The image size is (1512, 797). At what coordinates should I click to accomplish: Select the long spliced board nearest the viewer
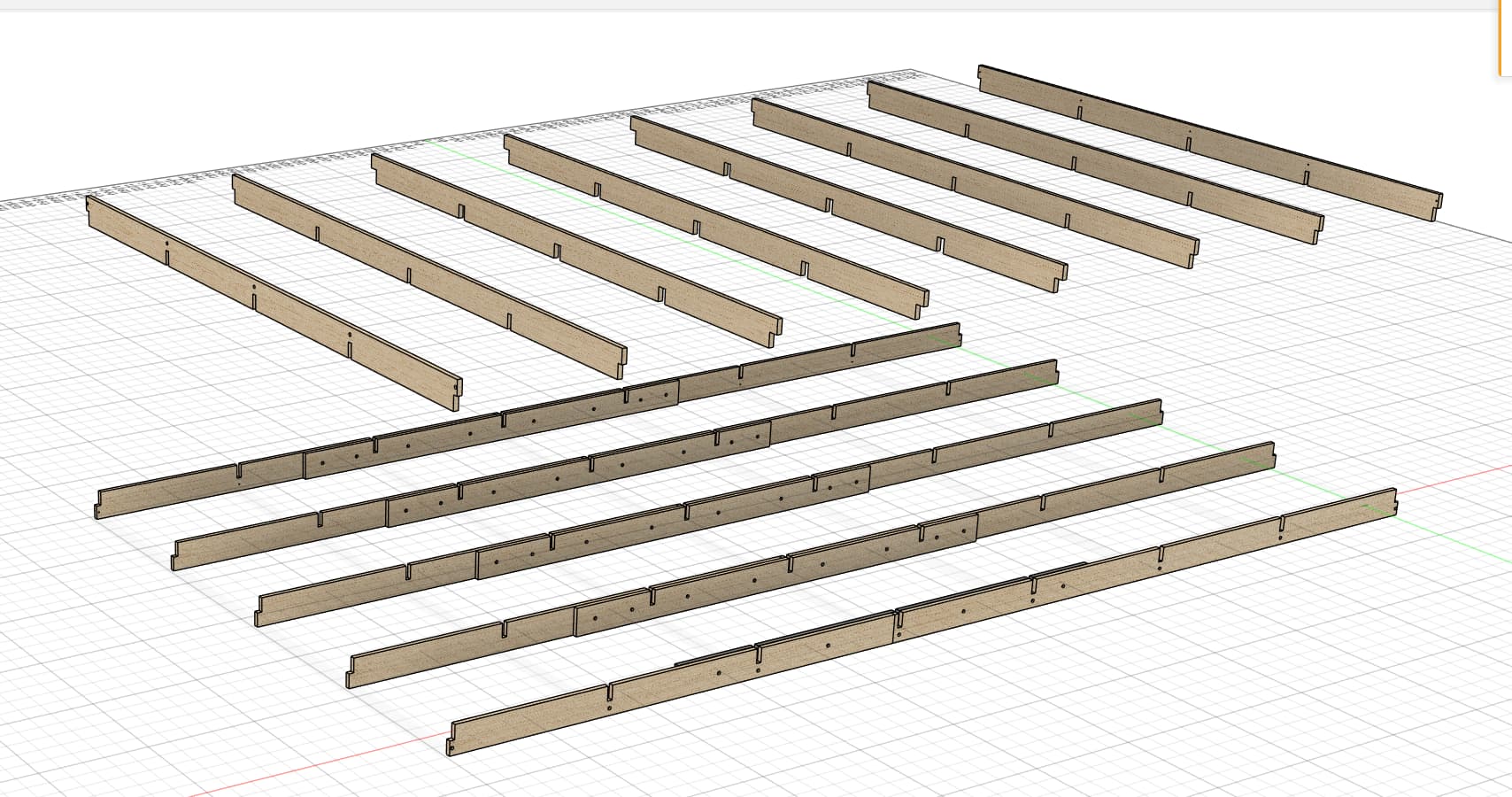click(922, 621)
